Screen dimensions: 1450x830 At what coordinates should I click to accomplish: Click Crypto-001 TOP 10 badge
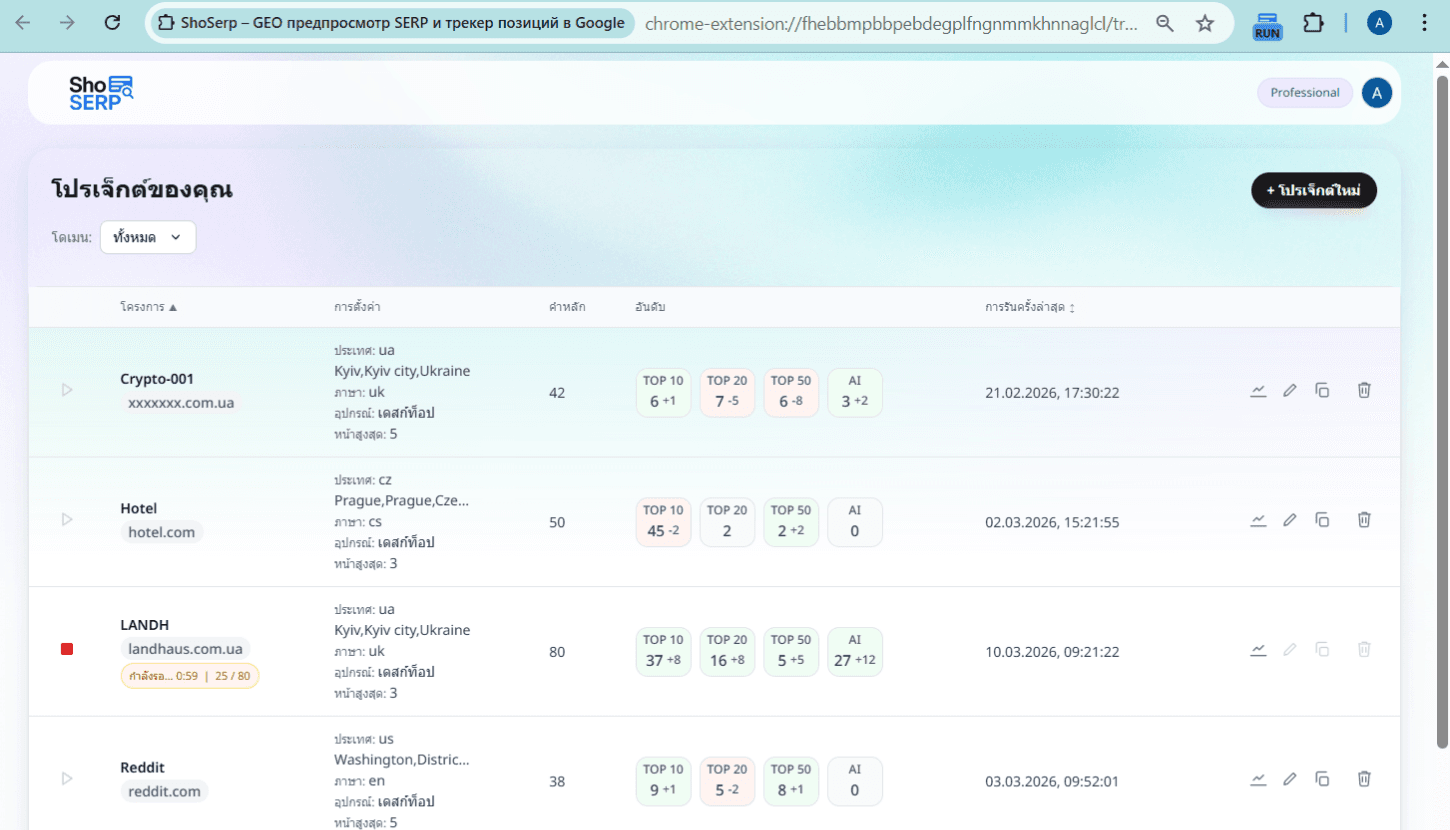click(x=663, y=392)
